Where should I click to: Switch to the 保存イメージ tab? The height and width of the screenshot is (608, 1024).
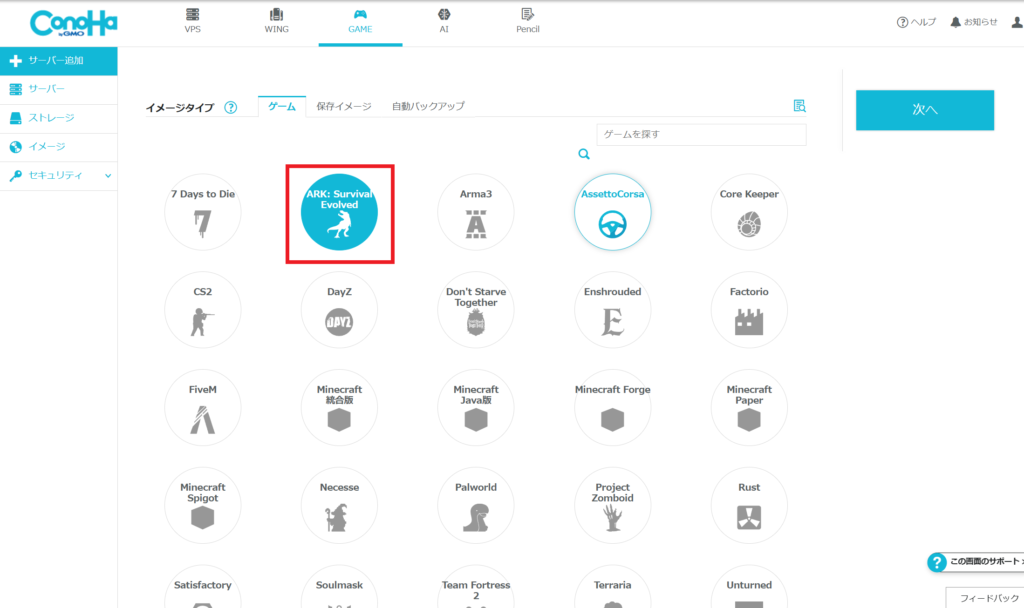click(x=343, y=106)
